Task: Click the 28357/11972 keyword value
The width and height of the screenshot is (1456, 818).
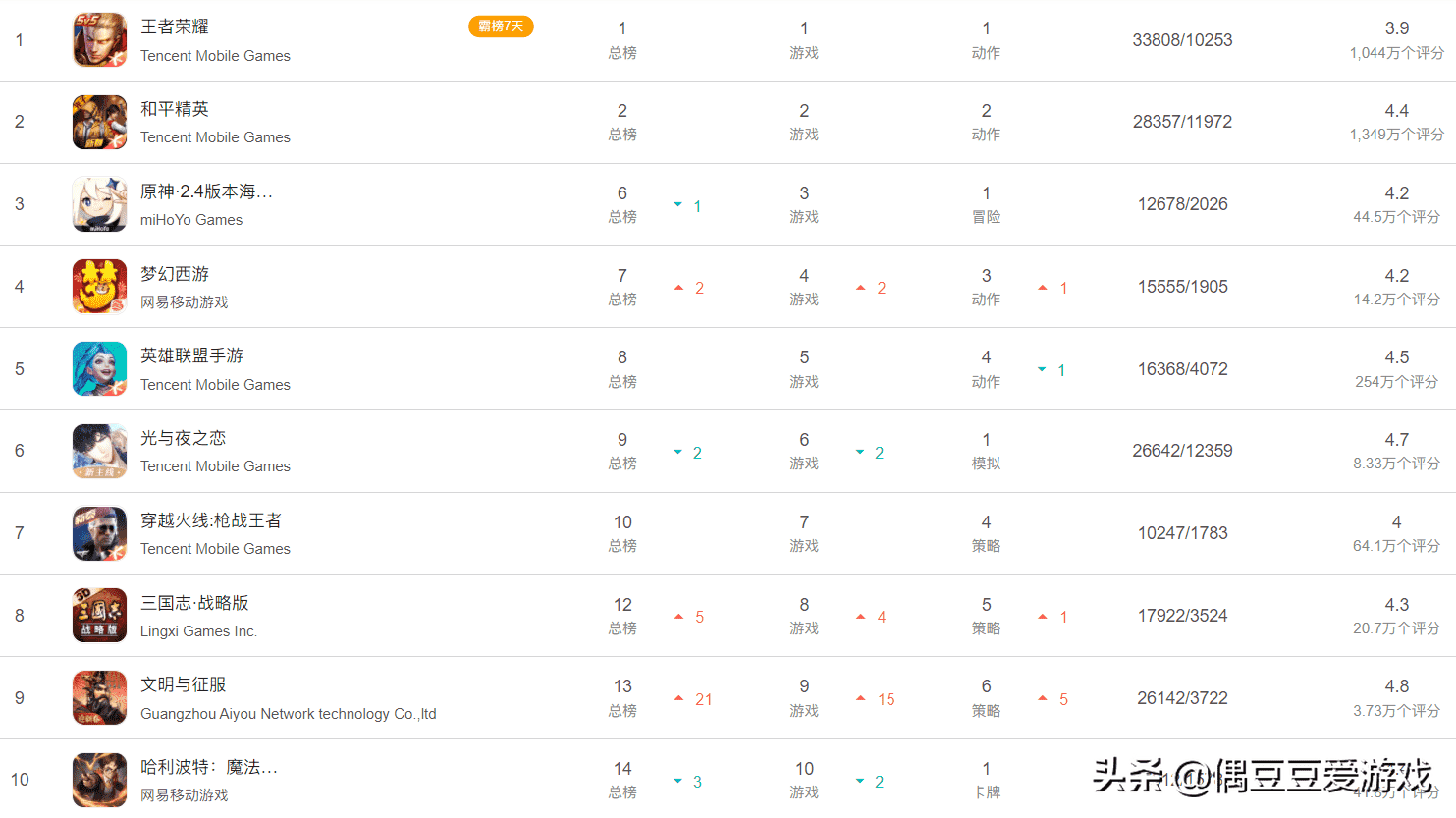Action: pyautogui.click(x=1182, y=122)
